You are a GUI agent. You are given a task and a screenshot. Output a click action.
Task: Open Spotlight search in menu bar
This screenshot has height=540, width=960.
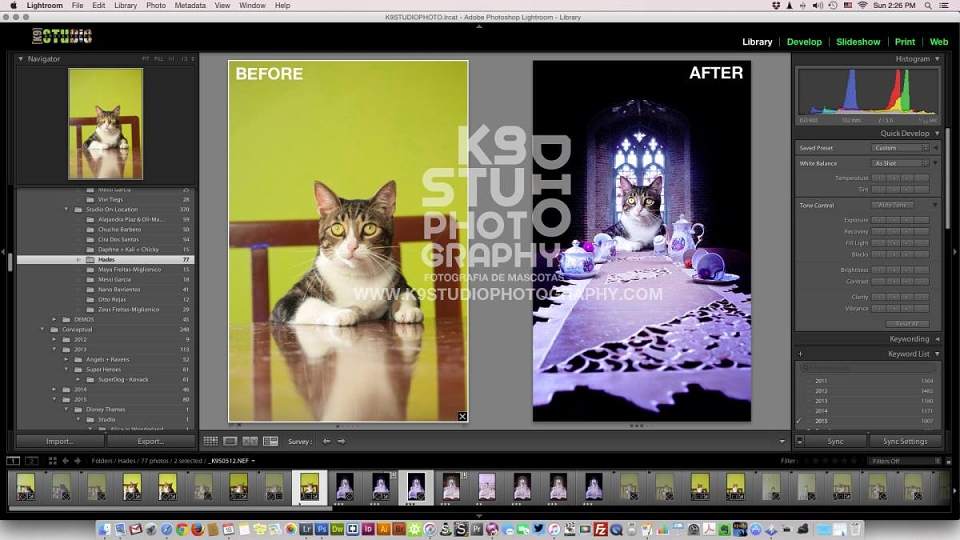[928, 6]
